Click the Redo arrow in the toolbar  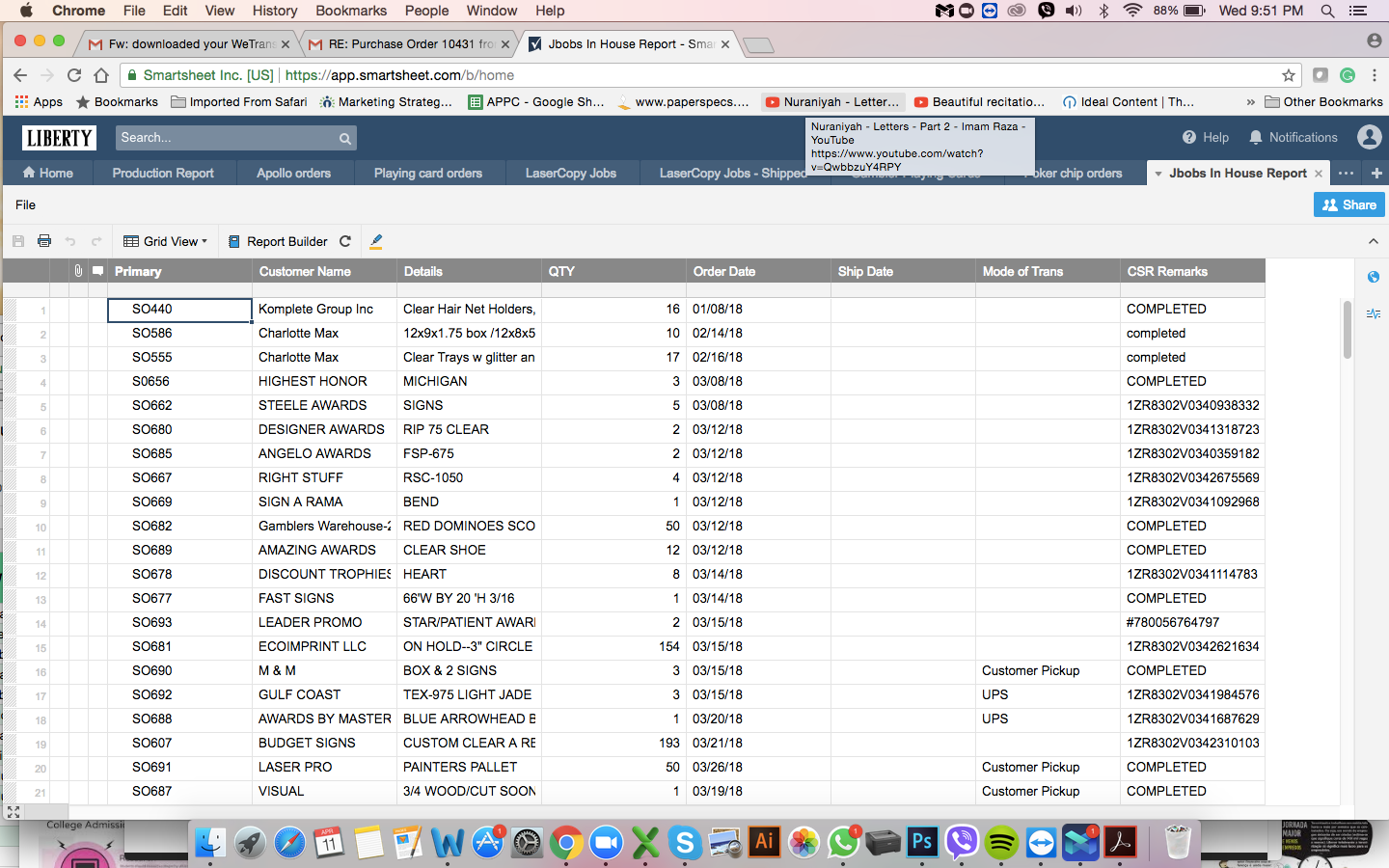click(96, 241)
